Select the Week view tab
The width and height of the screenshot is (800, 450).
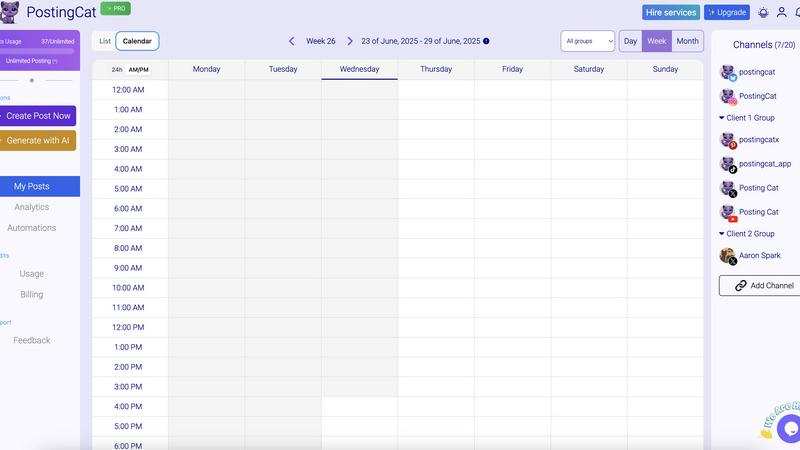tap(657, 41)
